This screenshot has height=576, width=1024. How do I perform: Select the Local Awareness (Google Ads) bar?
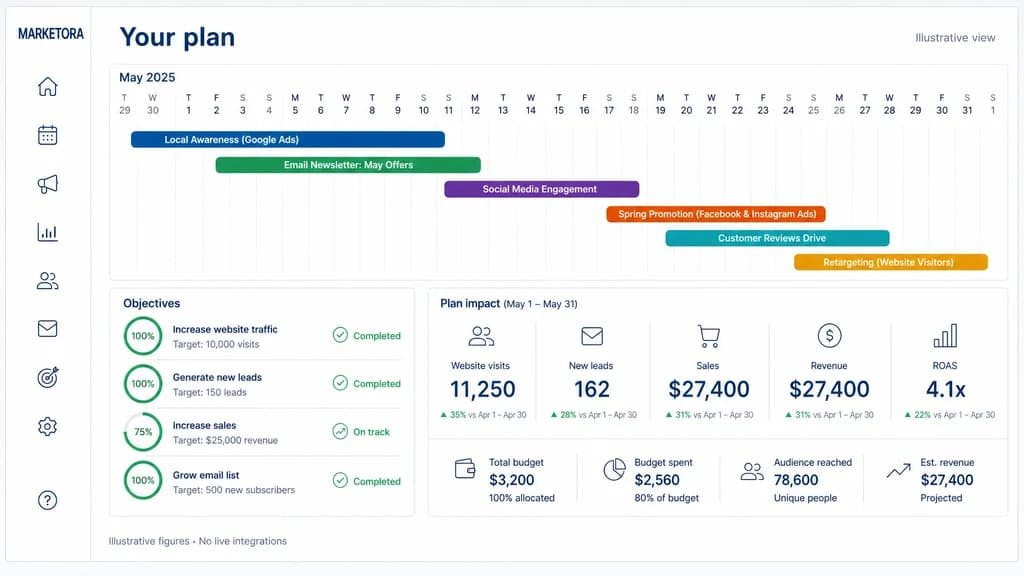(288, 140)
